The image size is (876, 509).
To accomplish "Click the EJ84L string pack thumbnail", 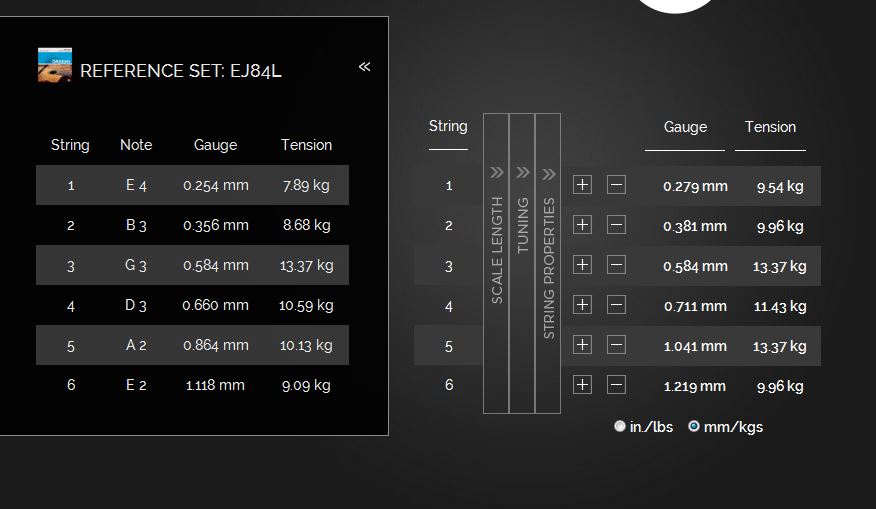I will [55, 65].
